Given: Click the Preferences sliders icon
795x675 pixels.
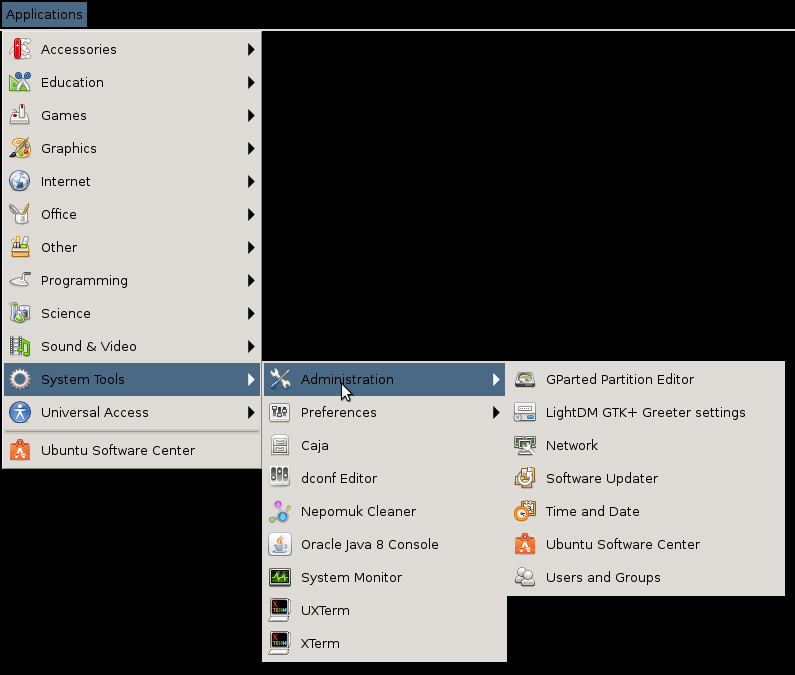Looking at the screenshot, I should pyautogui.click(x=280, y=412).
